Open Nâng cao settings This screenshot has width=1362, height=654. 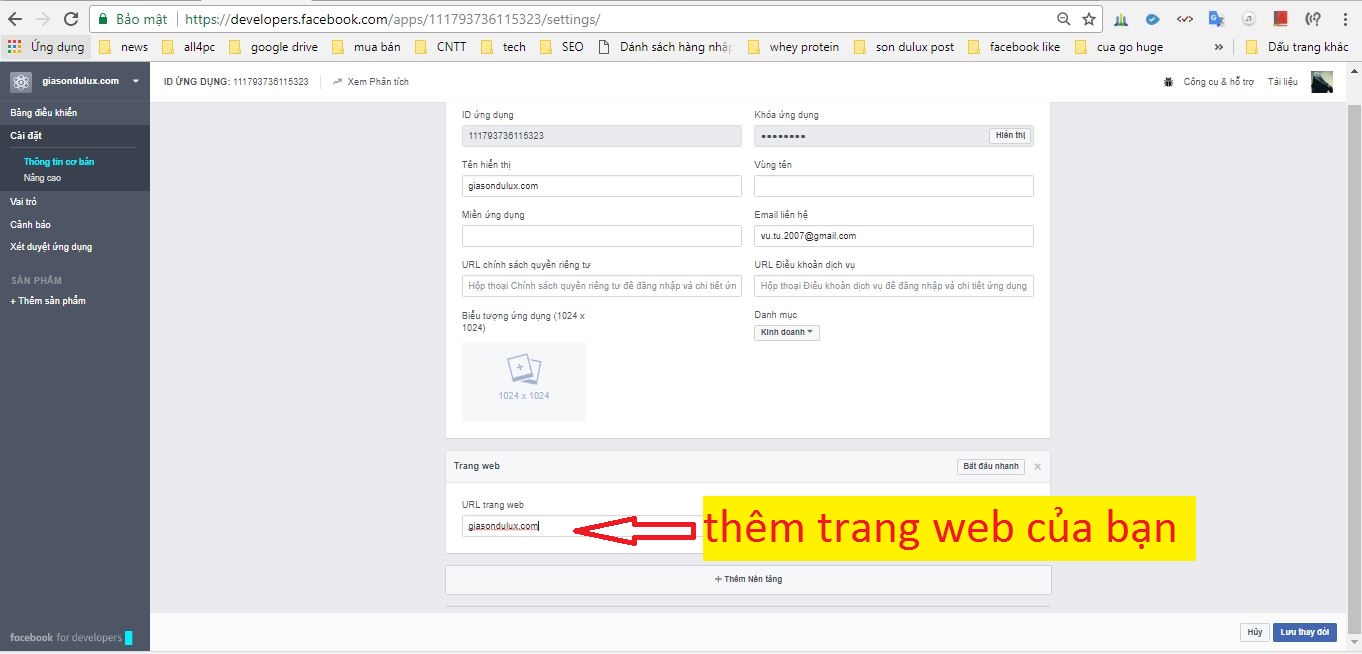tap(42, 177)
